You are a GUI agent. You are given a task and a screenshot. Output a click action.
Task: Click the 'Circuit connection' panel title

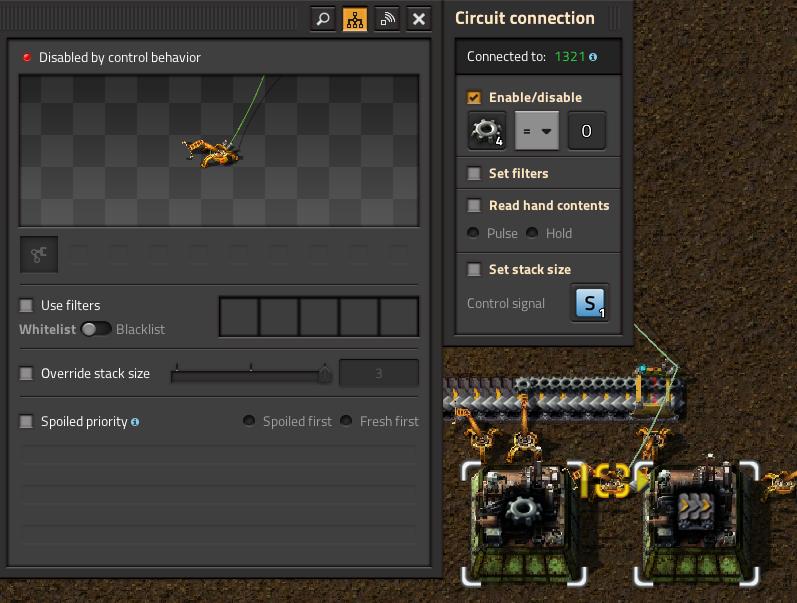tap(525, 18)
